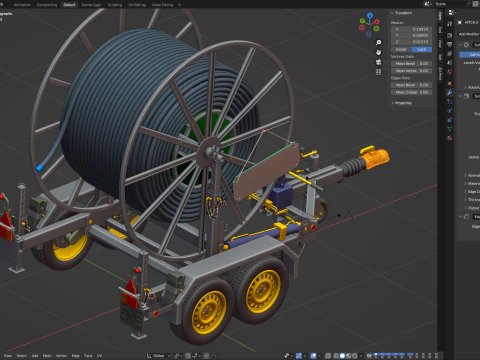Open the shading options dropdown arrow

coord(361,356)
